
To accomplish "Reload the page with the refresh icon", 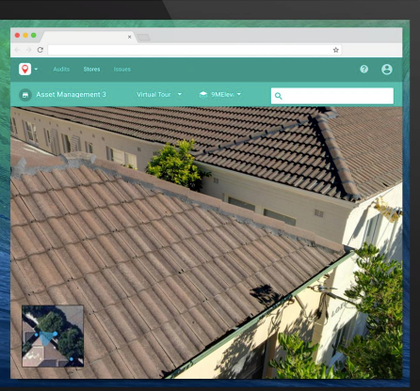I will click(40, 50).
